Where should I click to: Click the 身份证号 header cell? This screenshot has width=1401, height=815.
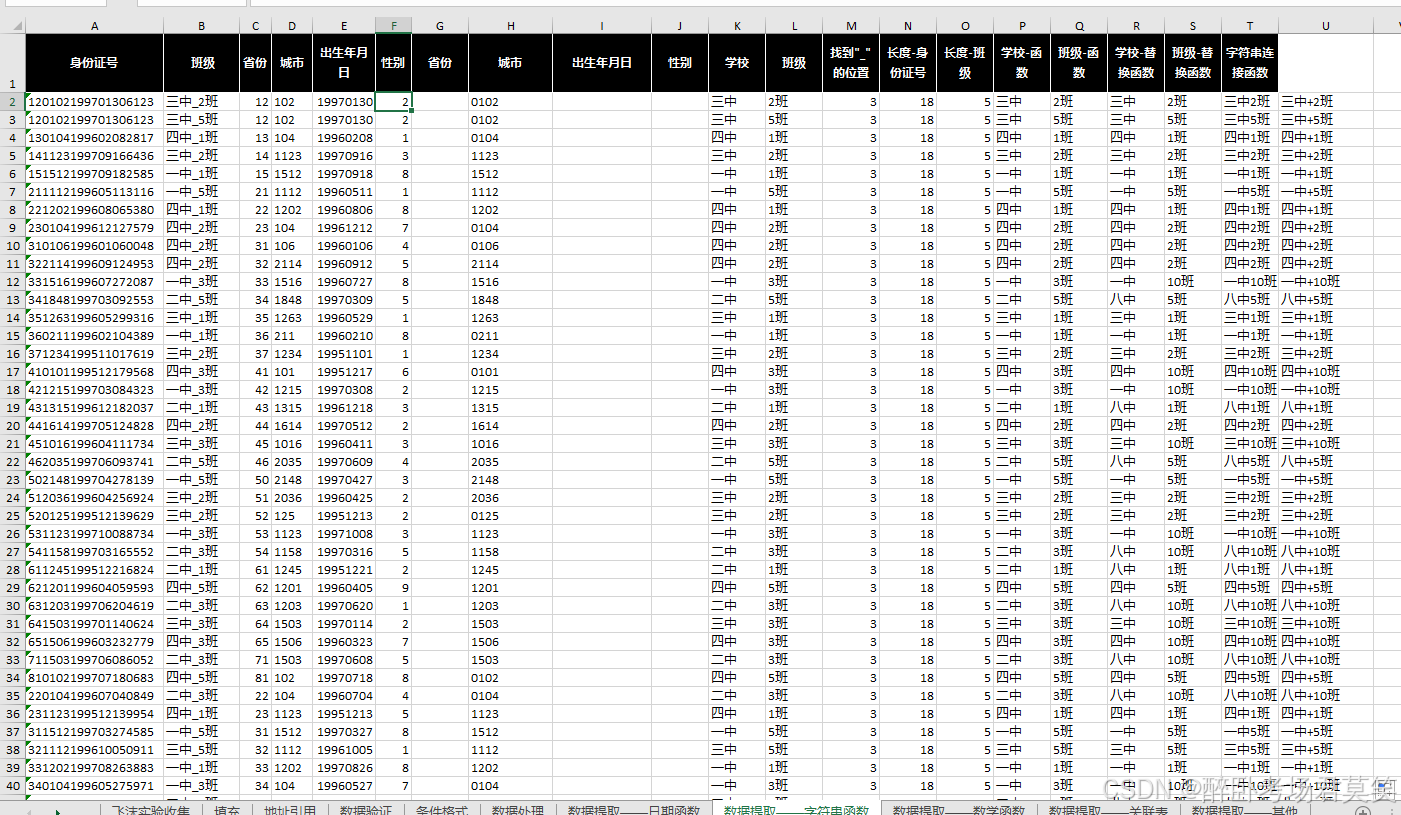tap(94, 63)
